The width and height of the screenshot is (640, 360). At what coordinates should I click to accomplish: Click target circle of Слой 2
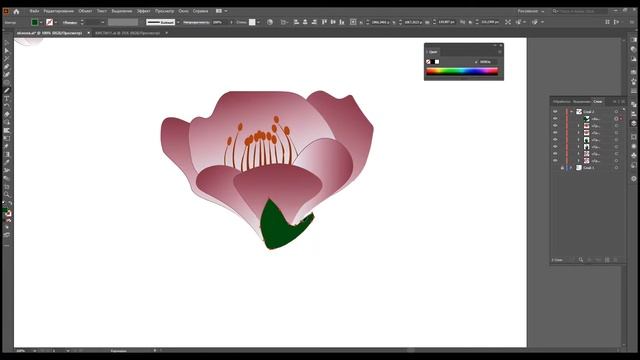tap(616, 111)
